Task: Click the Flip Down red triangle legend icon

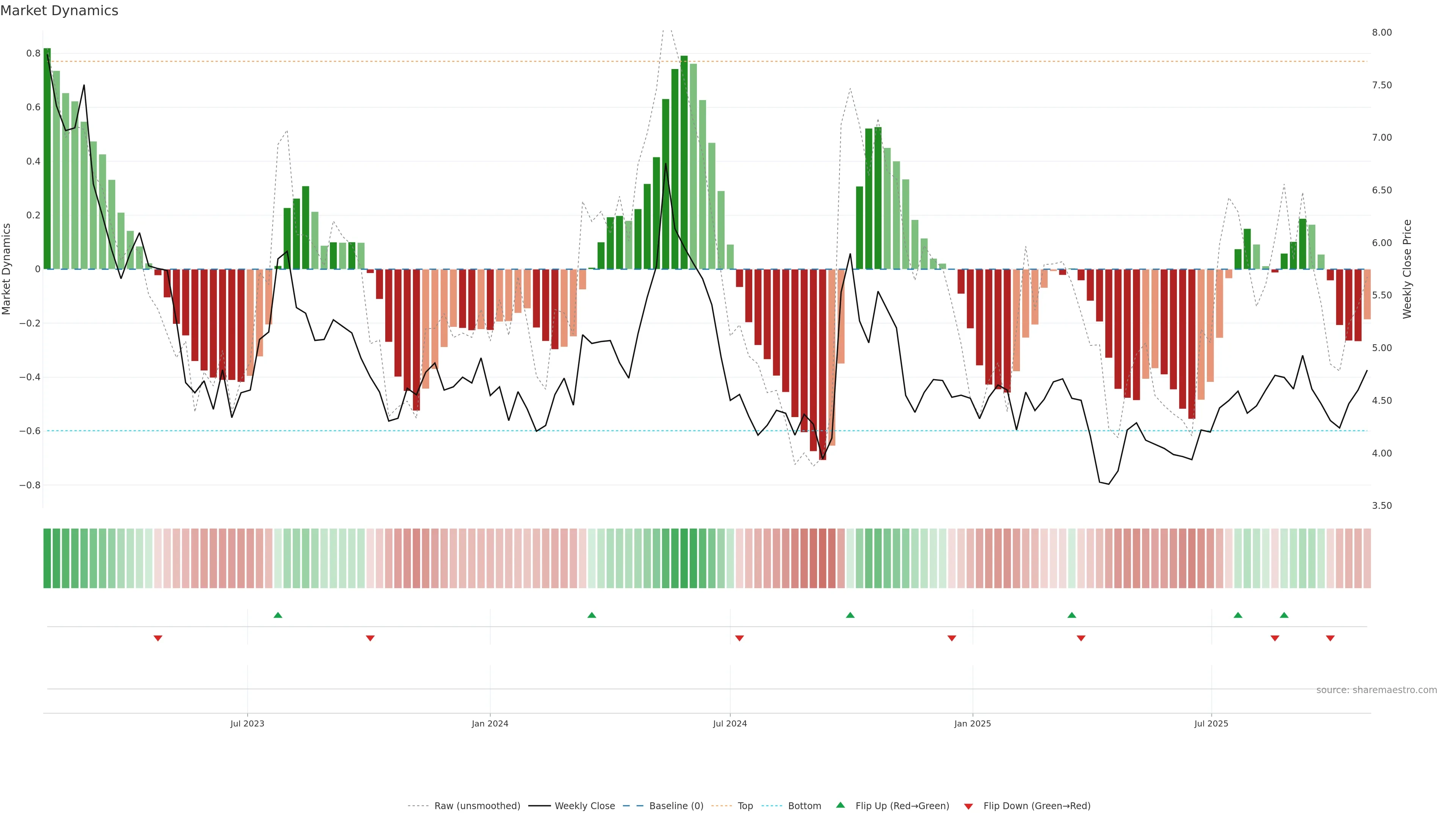Action: pyautogui.click(x=968, y=806)
